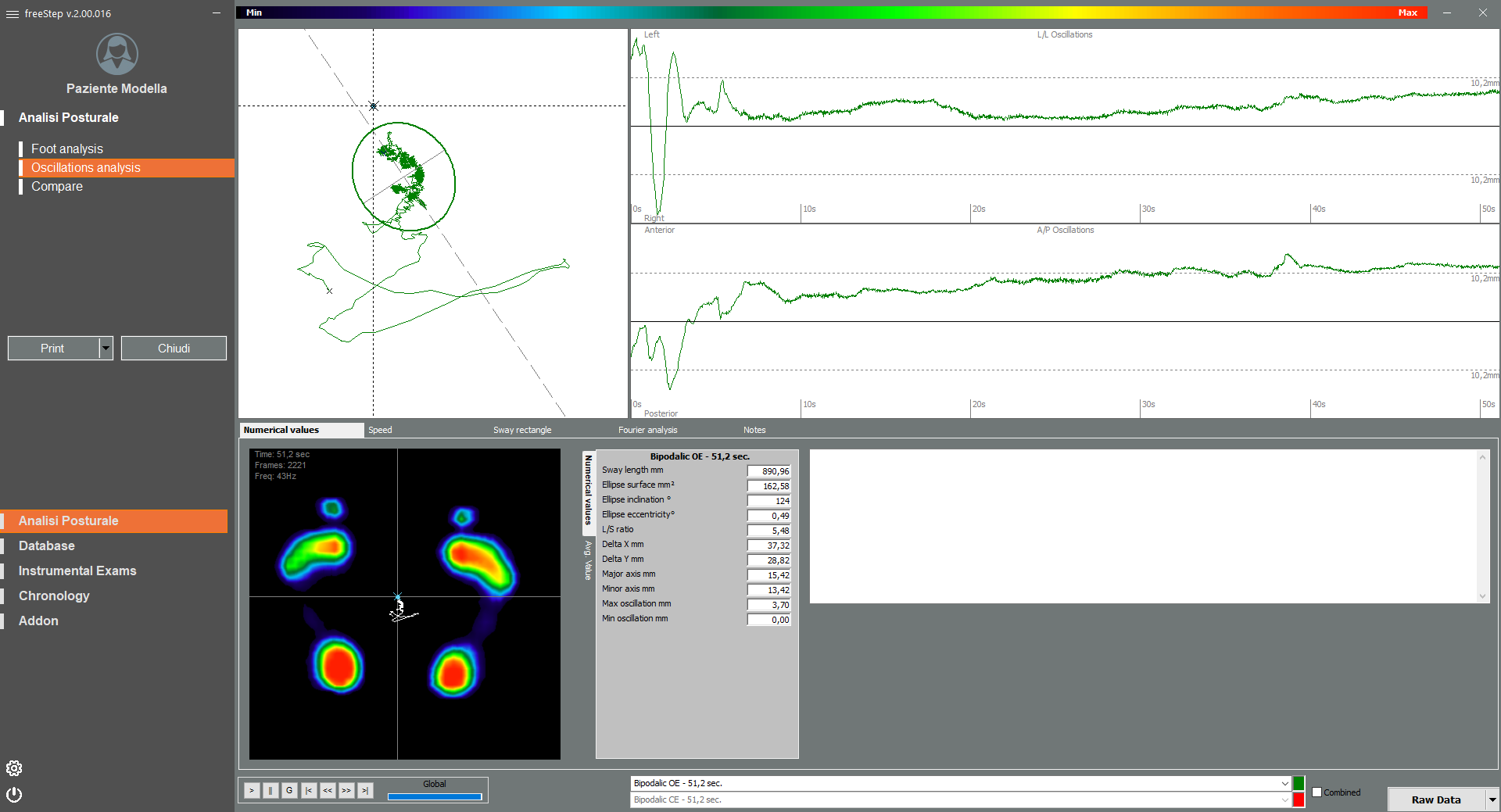This screenshot has height=812, width=1501.
Task: Click the Raw Data button
Action: 1435,799
